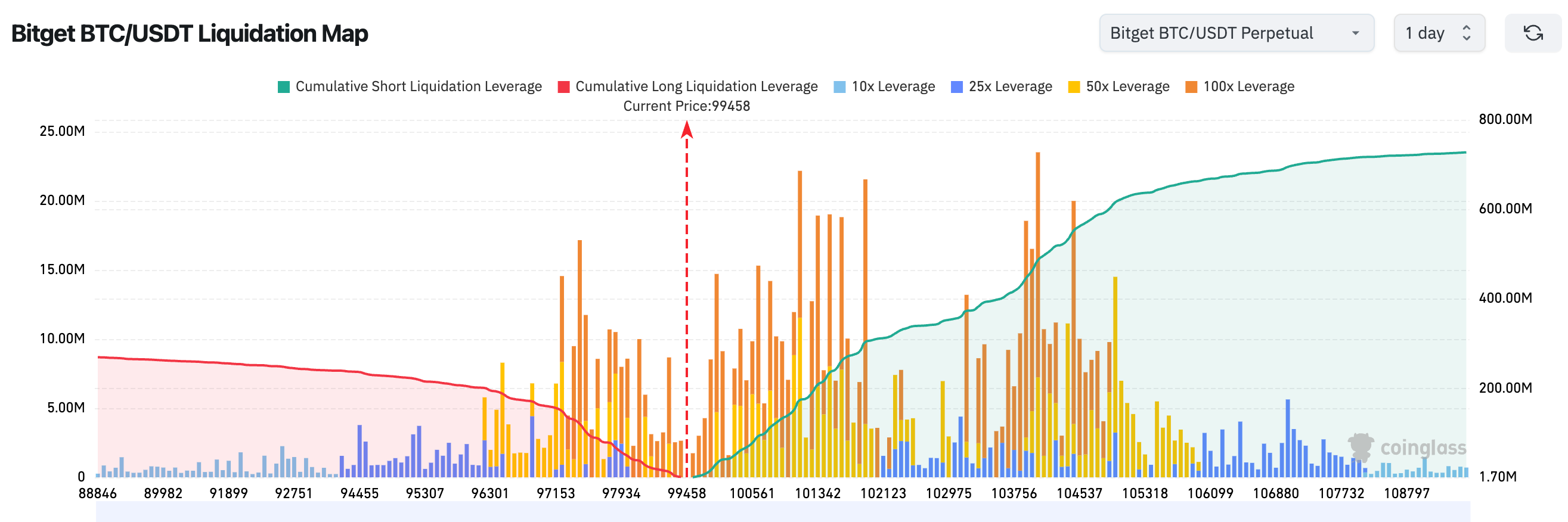Image resolution: width=1568 pixels, height=522 pixels.
Task: Click the 400.00M right axis label
Action: 1506,298
